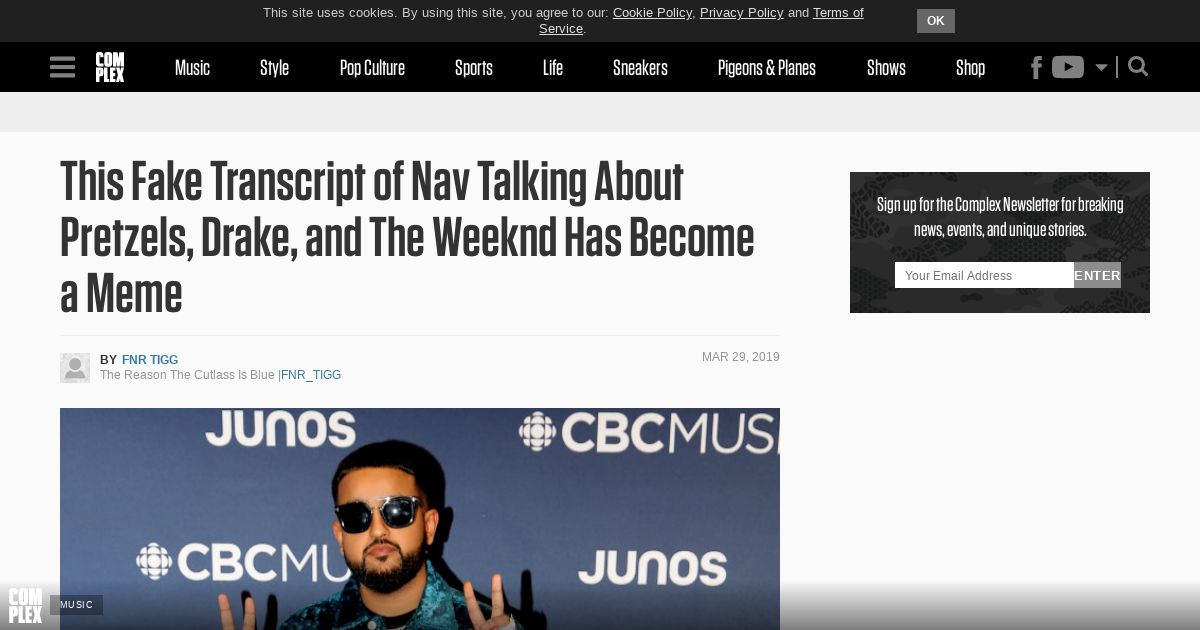
Task: Open the Sports section
Action: [474, 68]
